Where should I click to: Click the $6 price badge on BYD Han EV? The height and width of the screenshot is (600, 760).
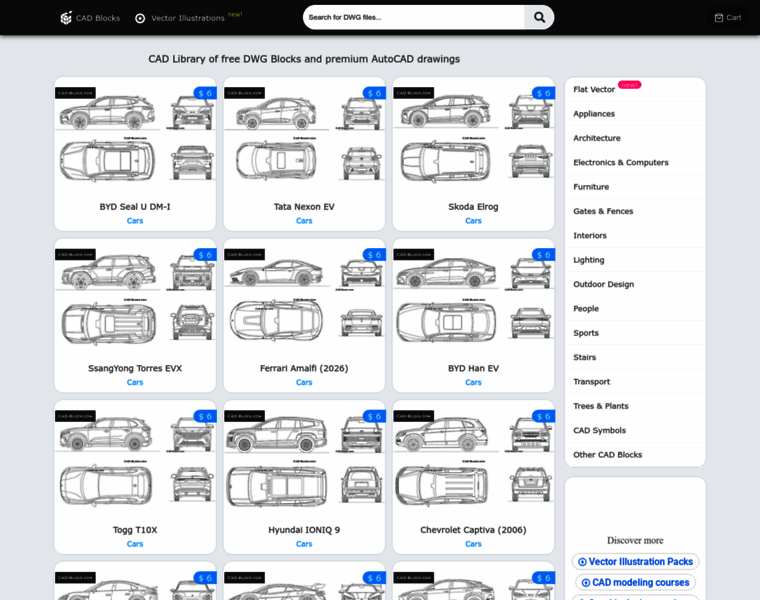pyautogui.click(x=543, y=255)
